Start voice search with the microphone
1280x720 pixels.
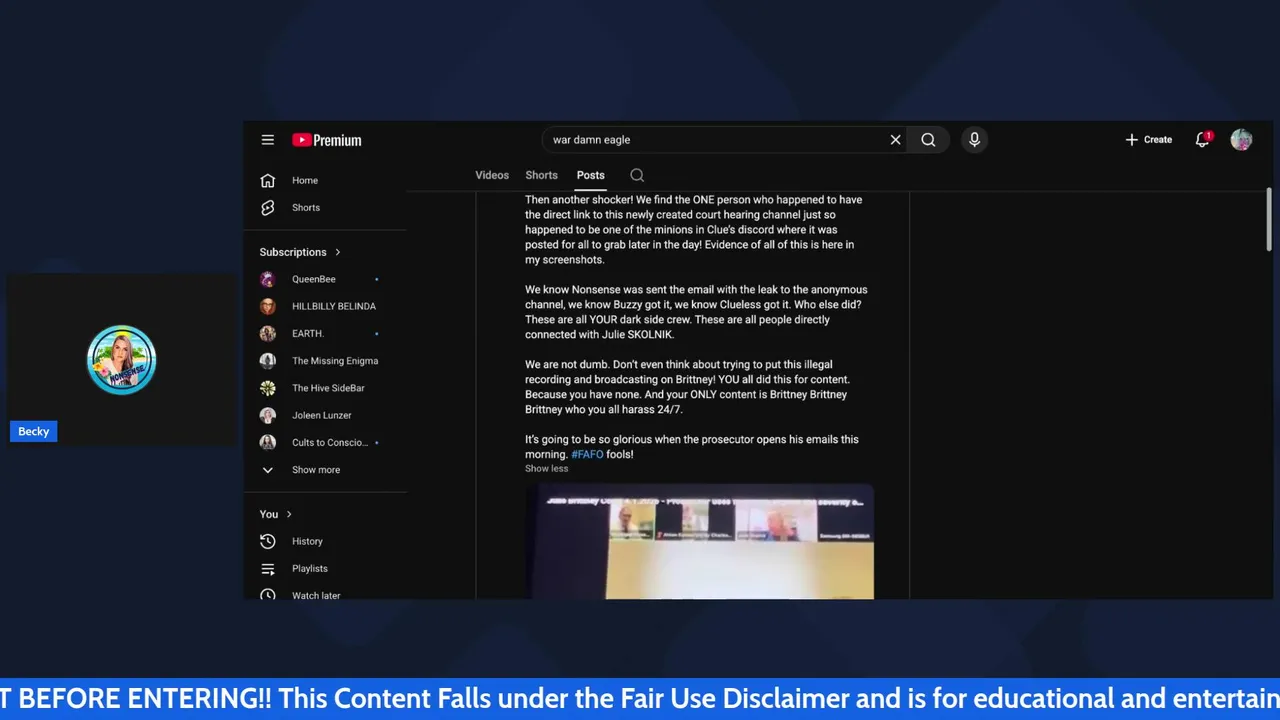pyautogui.click(x=974, y=140)
